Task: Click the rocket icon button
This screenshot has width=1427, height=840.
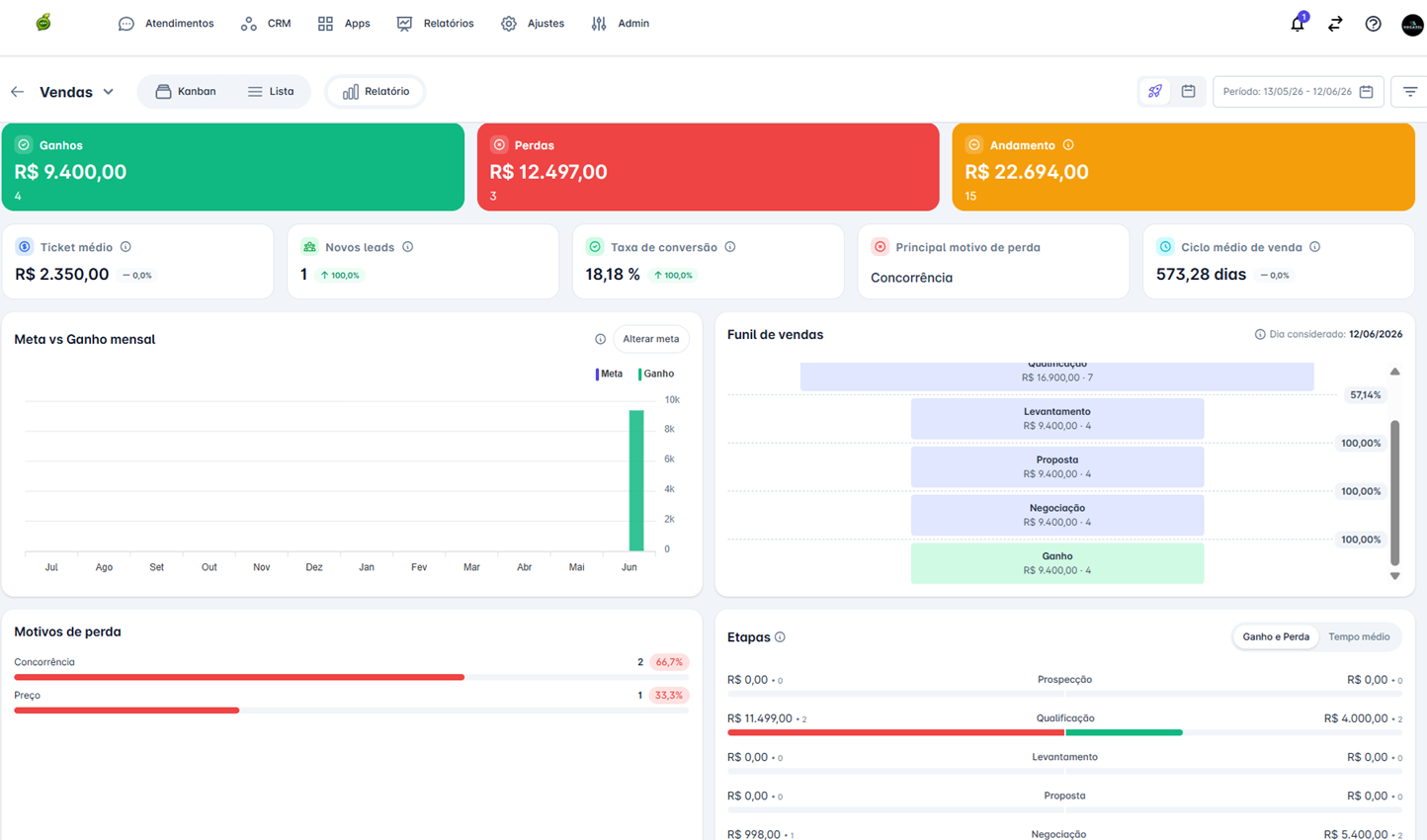Action: coord(1155,92)
